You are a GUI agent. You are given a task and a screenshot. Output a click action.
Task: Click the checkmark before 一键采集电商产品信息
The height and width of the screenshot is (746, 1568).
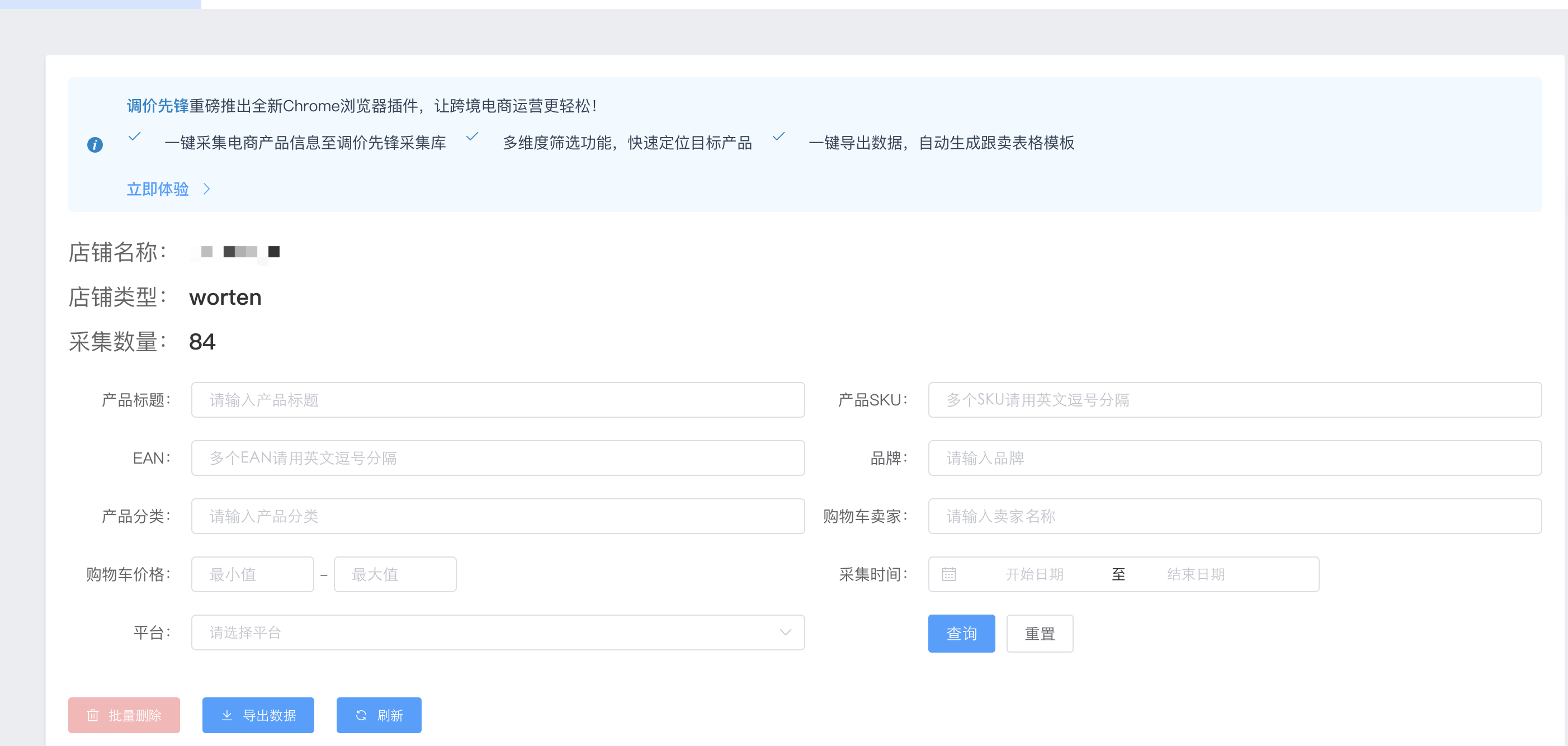135,138
